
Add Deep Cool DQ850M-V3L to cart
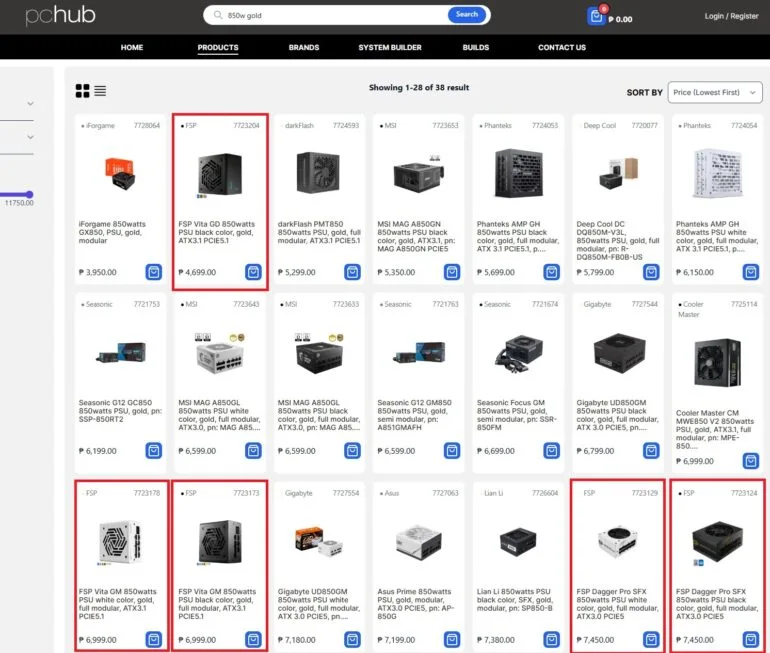tap(651, 272)
